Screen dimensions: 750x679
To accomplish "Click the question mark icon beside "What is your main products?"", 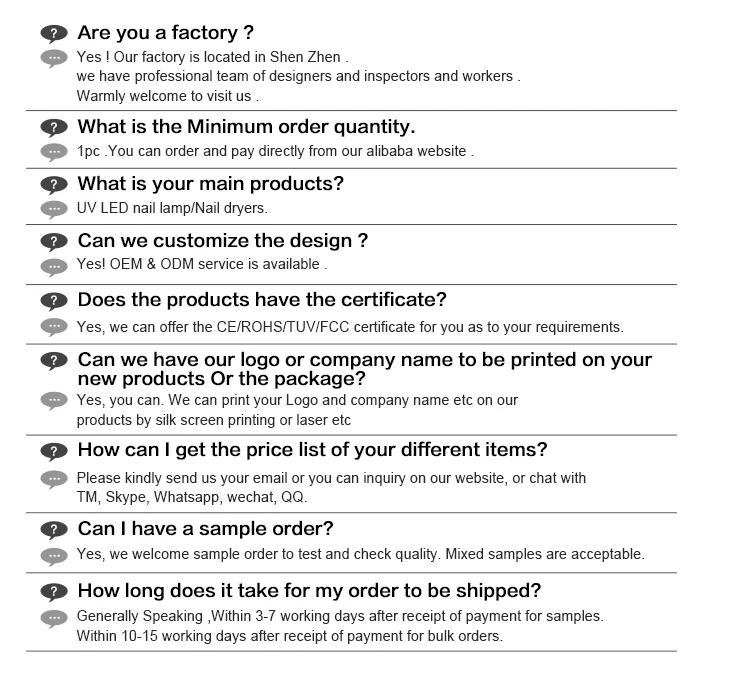I will pos(54,185).
